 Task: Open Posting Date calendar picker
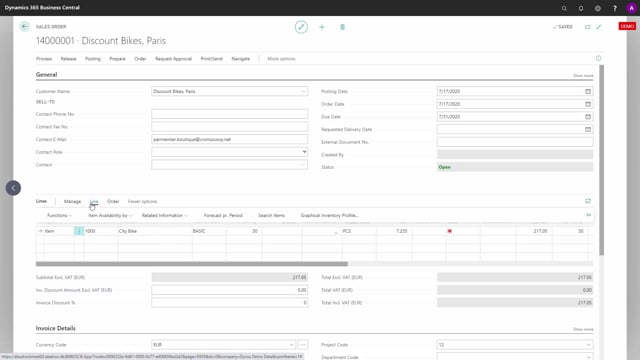pyautogui.click(x=588, y=91)
